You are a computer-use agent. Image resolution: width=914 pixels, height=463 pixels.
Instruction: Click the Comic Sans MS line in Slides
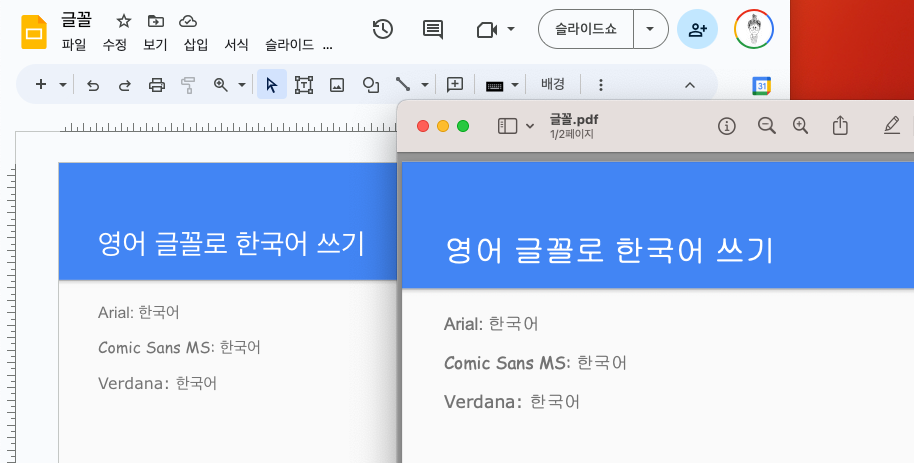coord(179,348)
